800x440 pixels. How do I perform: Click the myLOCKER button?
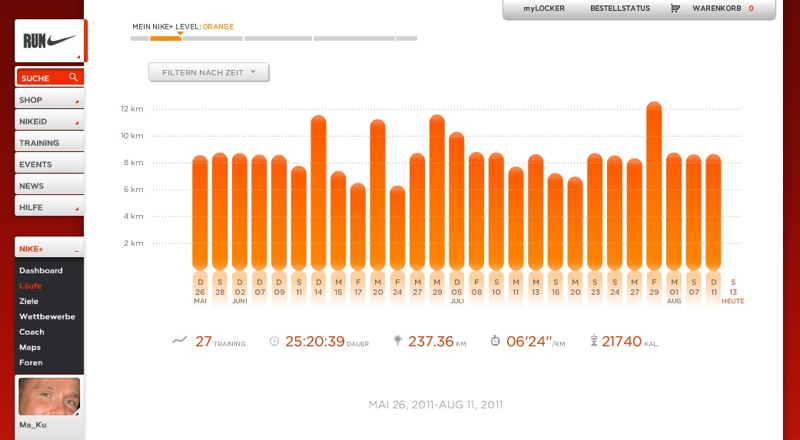click(543, 8)
